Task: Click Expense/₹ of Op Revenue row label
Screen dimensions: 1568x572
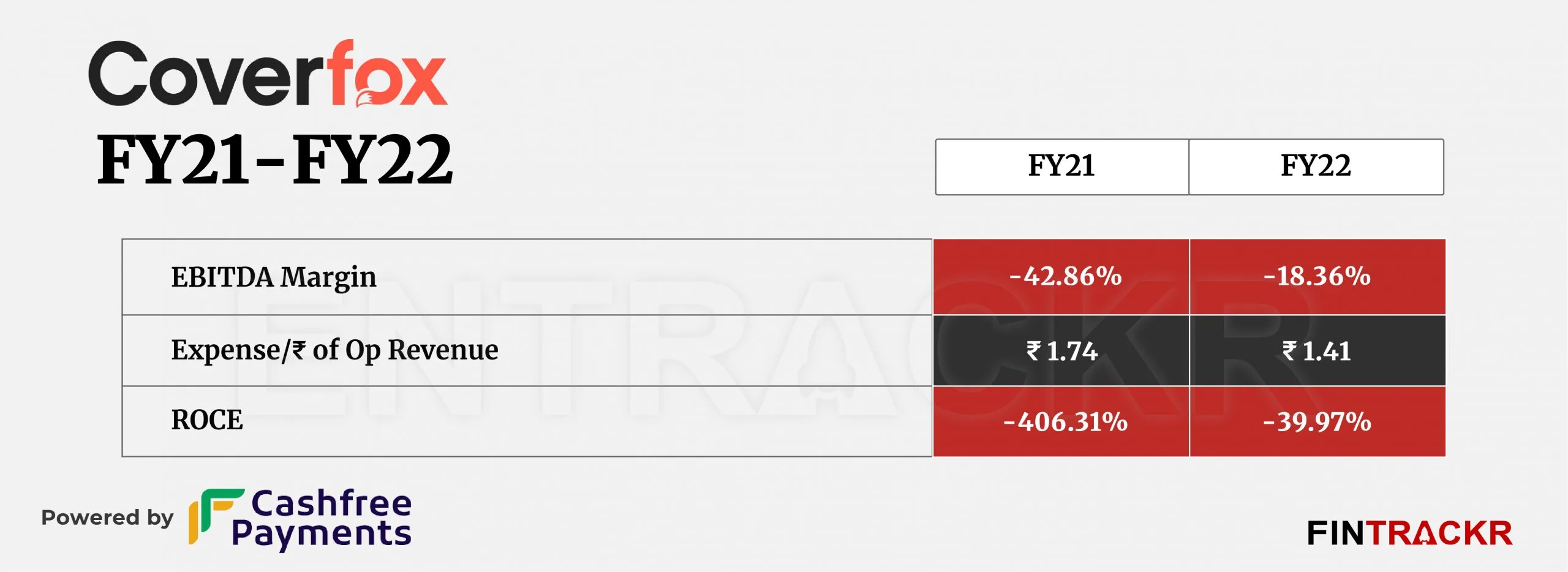Action: (x=334, y=350)
